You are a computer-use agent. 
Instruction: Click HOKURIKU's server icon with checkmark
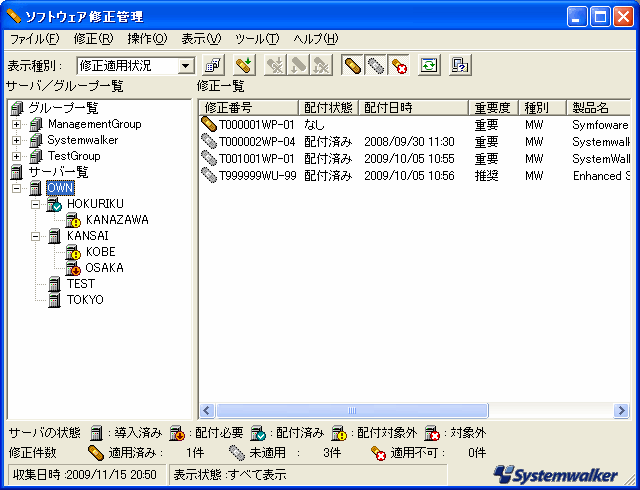point(54,204)
